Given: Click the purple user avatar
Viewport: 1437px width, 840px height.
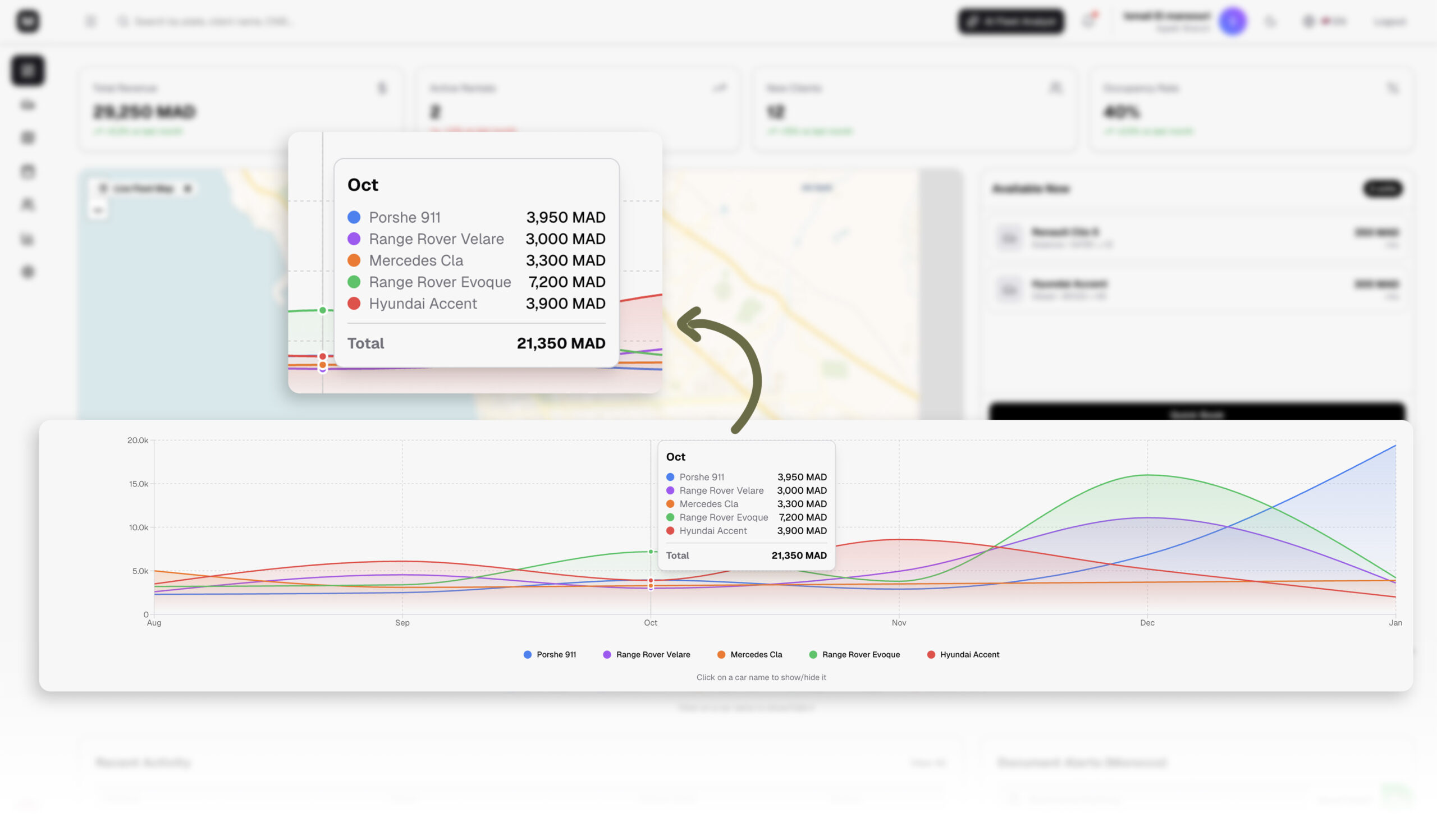Looking at the screenshot, I should 1232,22.
